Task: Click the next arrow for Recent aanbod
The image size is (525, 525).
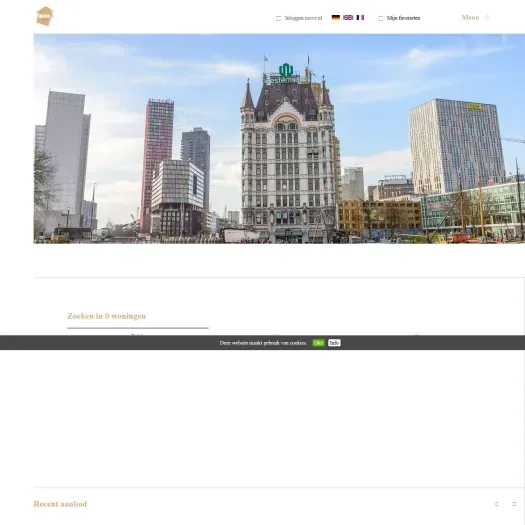Action: (514, 504)
